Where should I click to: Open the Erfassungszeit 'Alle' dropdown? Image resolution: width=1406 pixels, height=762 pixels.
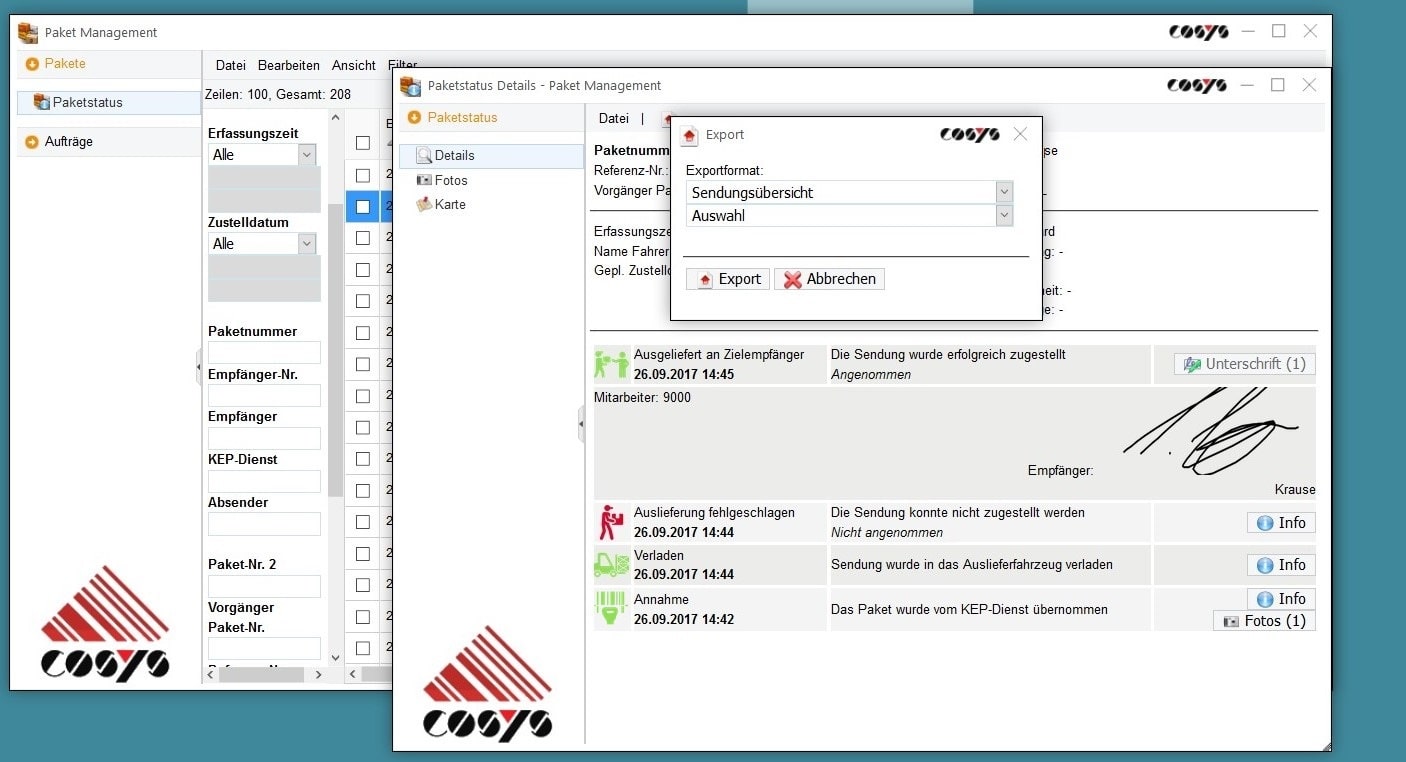[x=307, y=155]
